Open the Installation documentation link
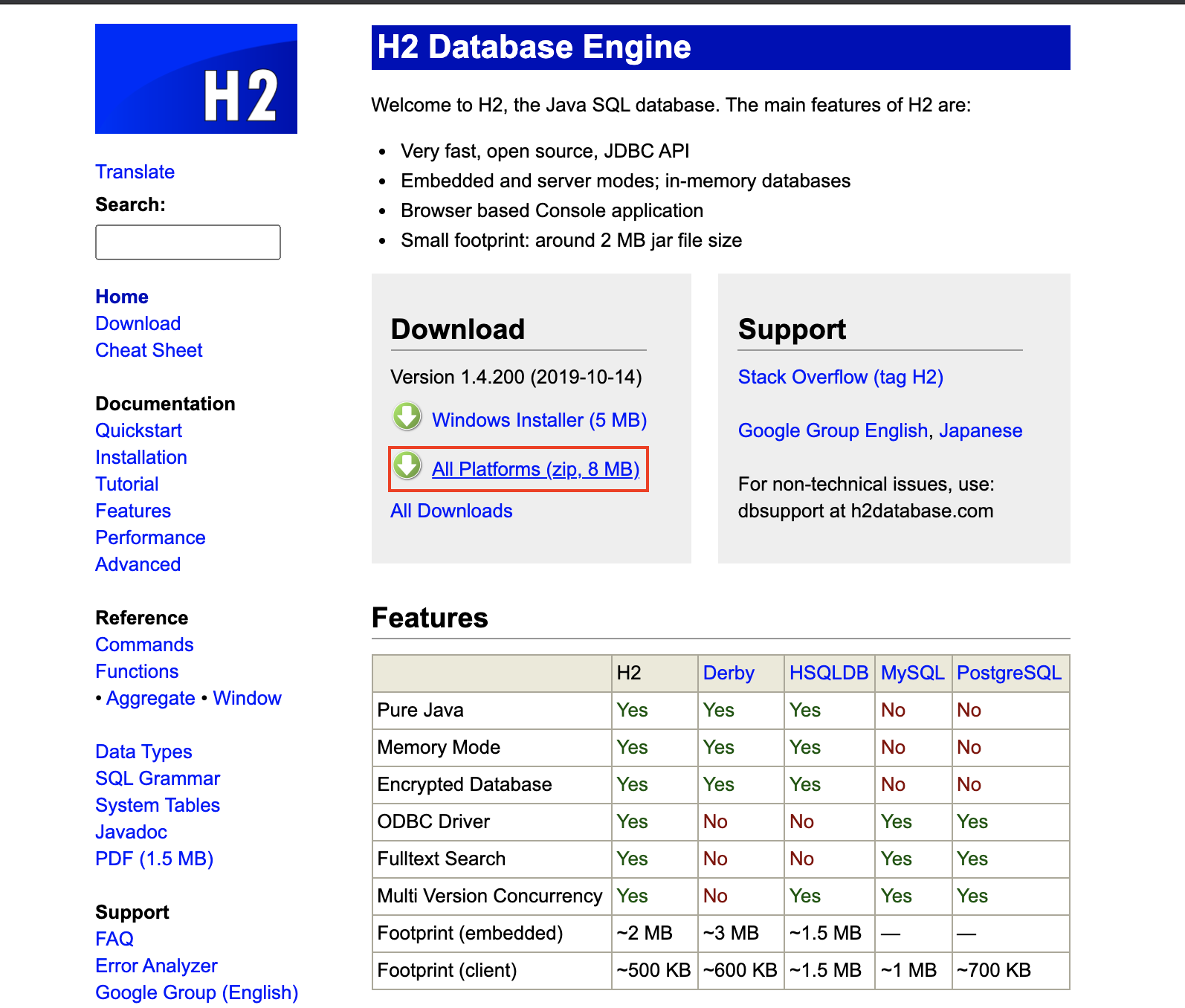The width and height of the screenshot is (1185, 1008). (x=141, y=457)
